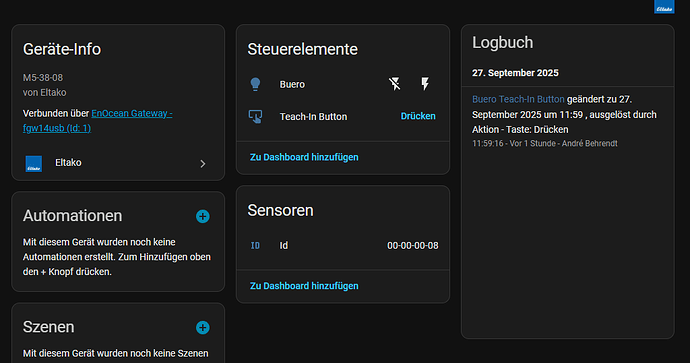Click the Automationen heading
690x363 pixels.
[x=73, y=216]
